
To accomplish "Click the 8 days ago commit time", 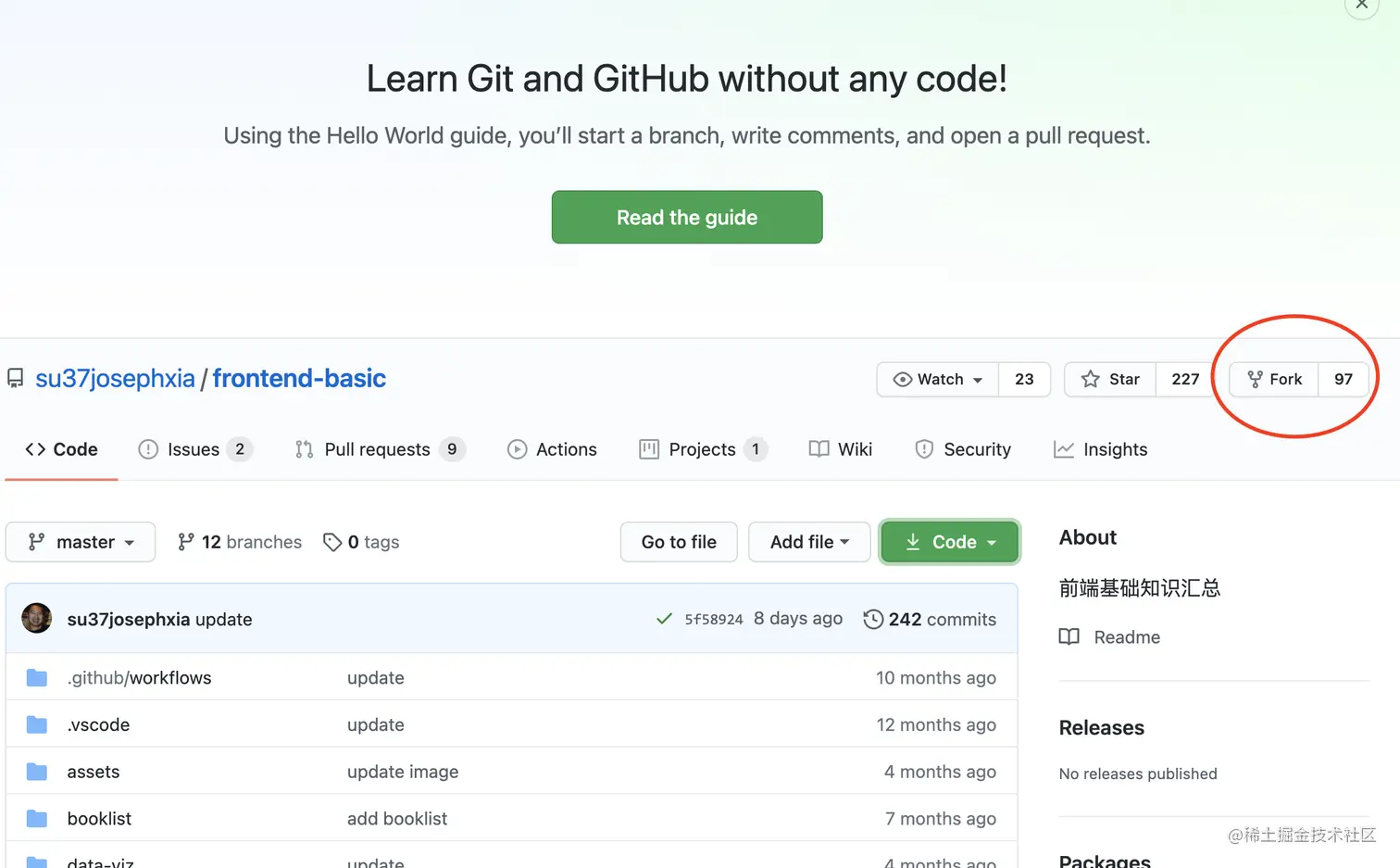I will point(798,619).
